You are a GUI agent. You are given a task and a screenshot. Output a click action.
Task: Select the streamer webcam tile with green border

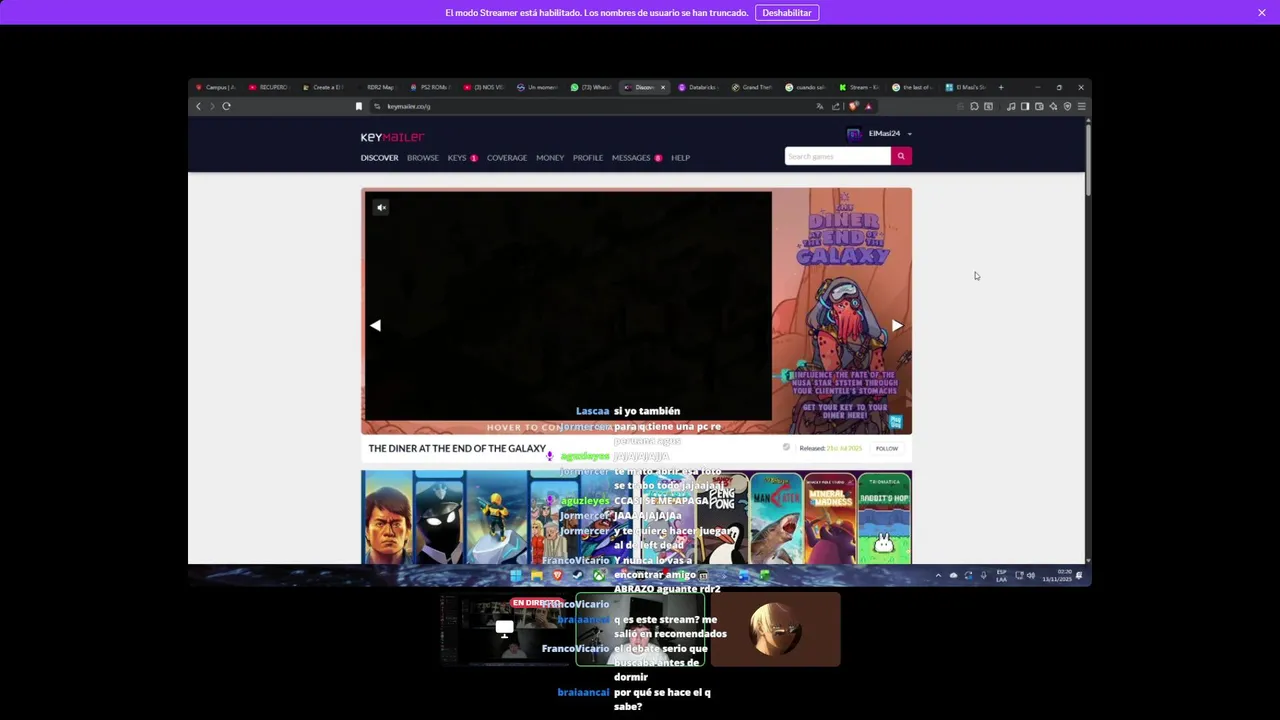pos(641,629)
